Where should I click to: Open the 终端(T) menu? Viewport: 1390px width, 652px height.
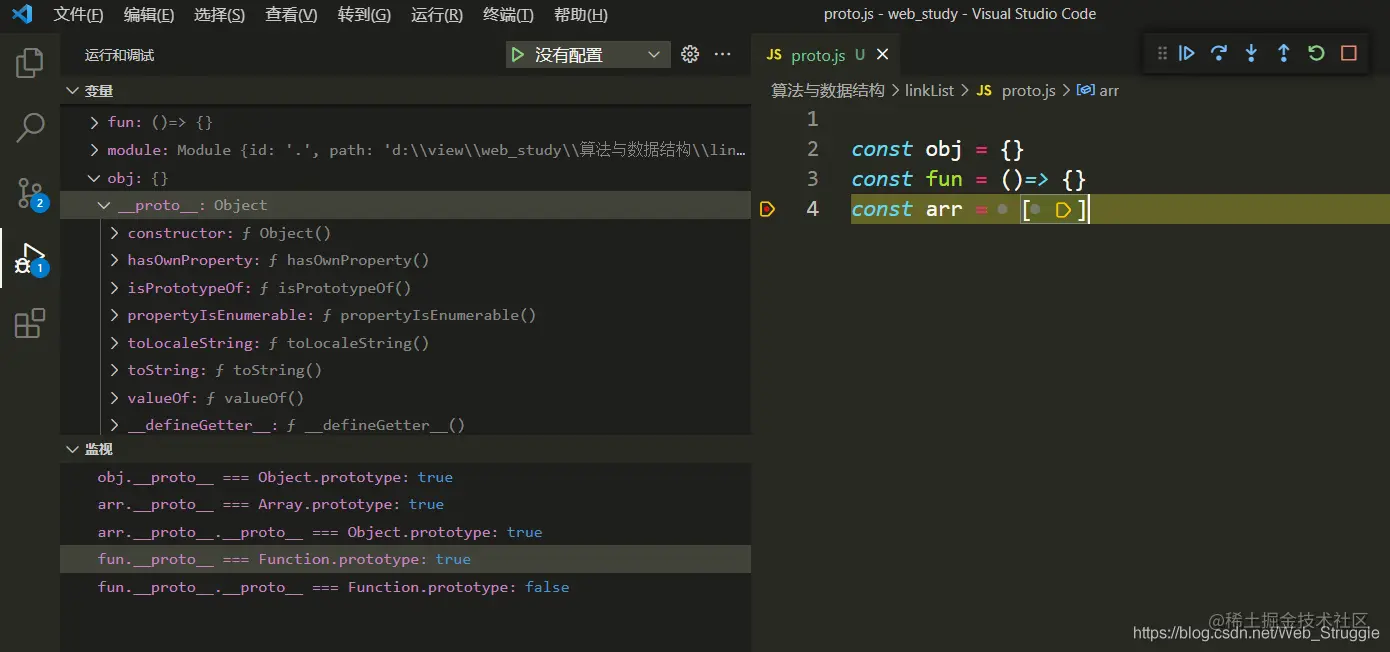coord(508,15)
